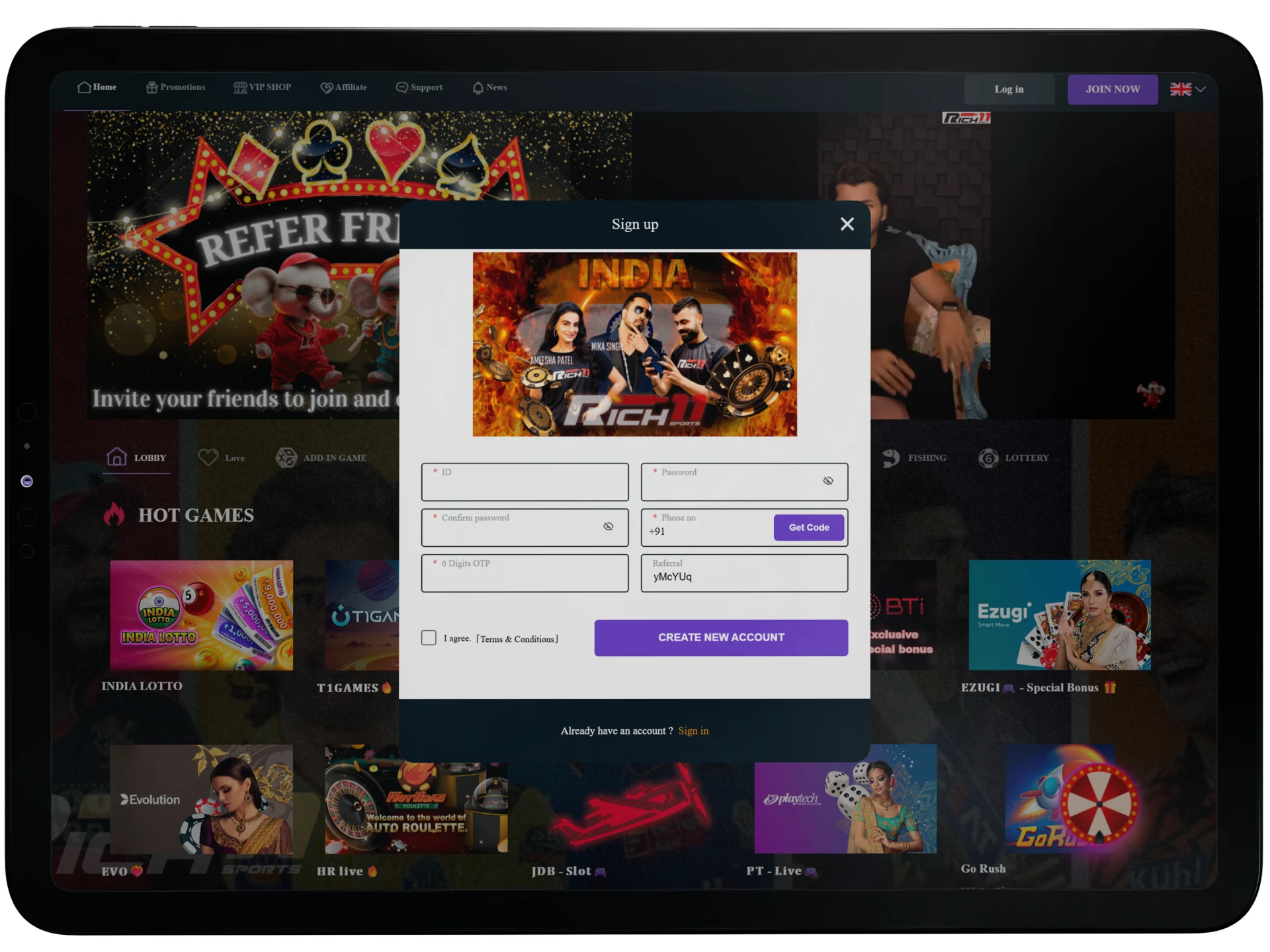Toggle Confirm password visibility eye

(x=608, y=526)
